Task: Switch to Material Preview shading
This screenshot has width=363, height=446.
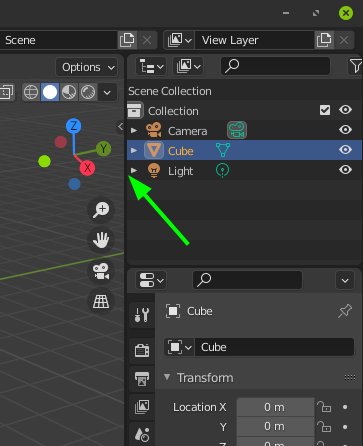Action: point(69,92)
